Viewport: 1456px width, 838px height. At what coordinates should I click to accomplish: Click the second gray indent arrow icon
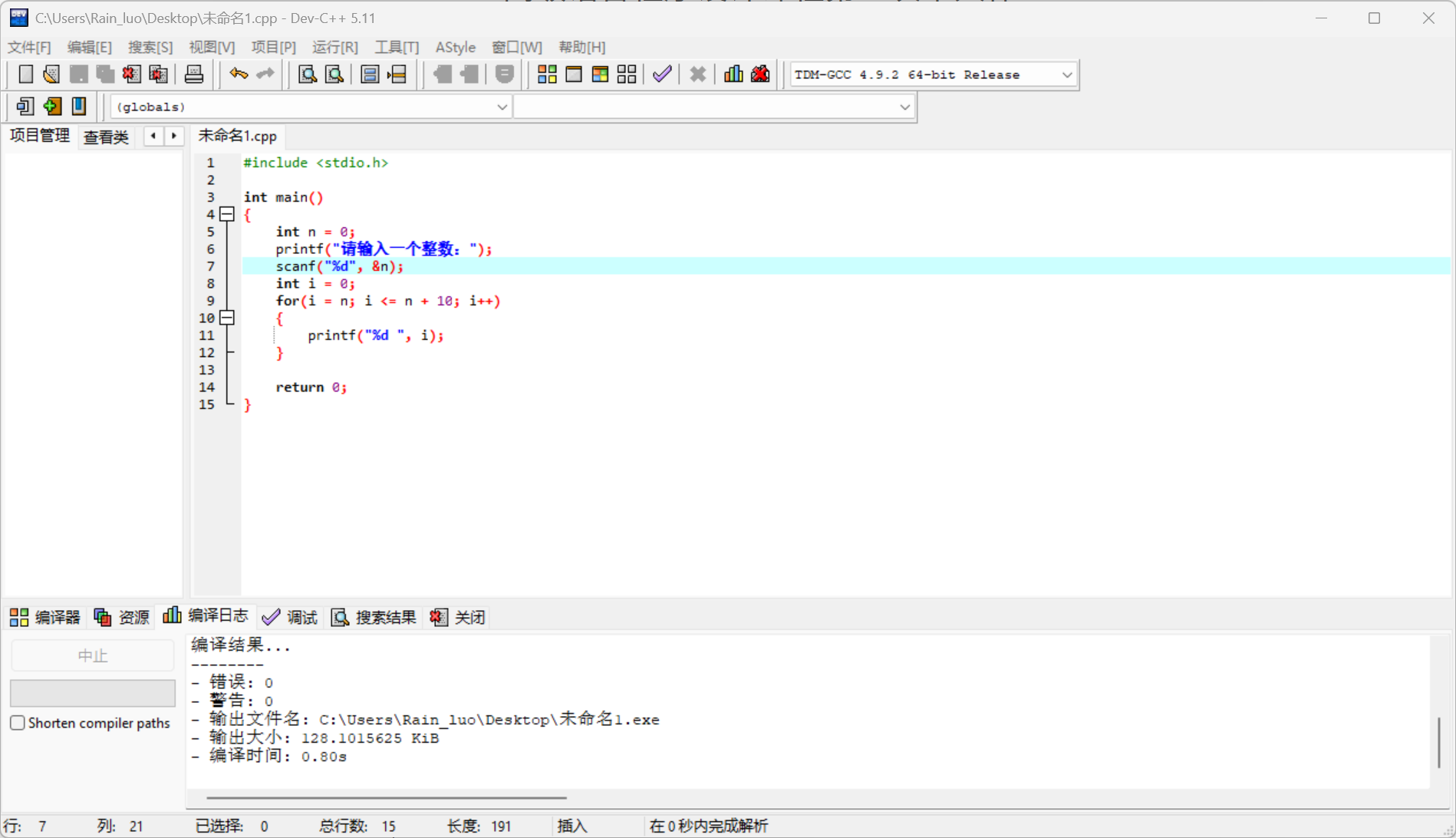point(469,74)
